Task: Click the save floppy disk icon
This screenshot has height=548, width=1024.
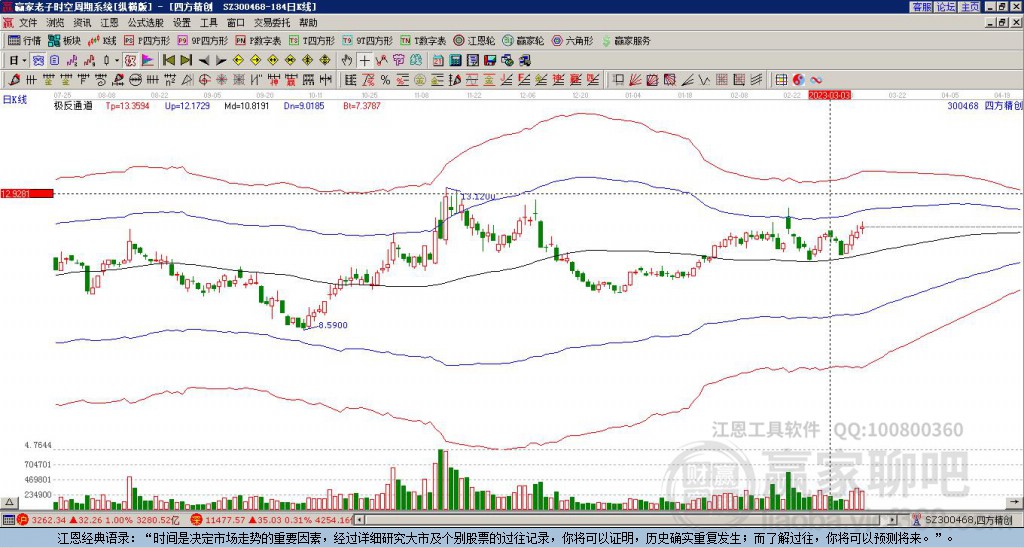Action: tap(490, 61)
